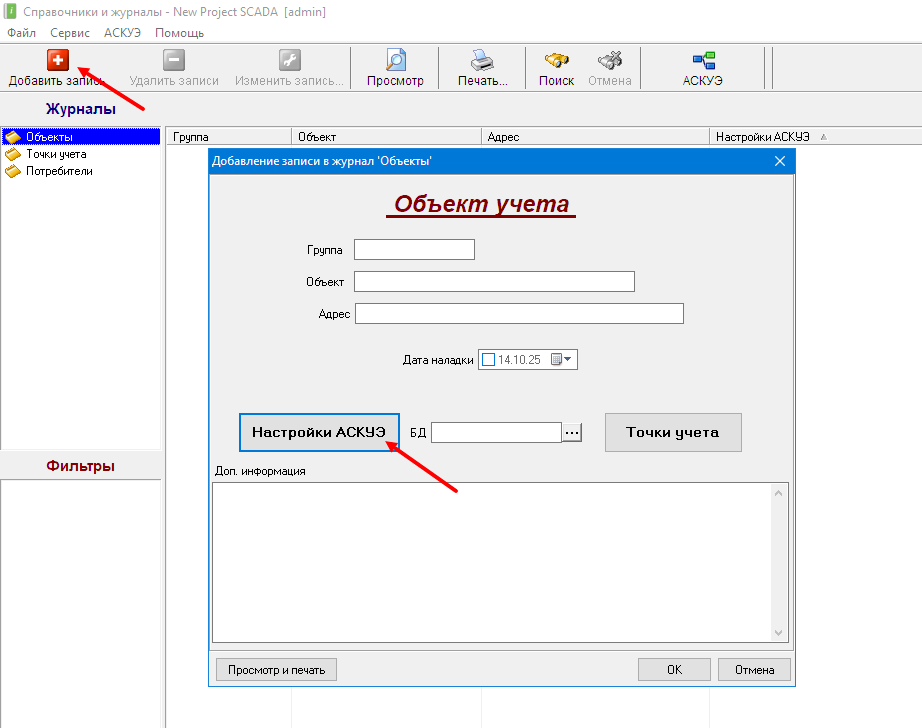Confirm the dialog with OK

click(674, 670)
